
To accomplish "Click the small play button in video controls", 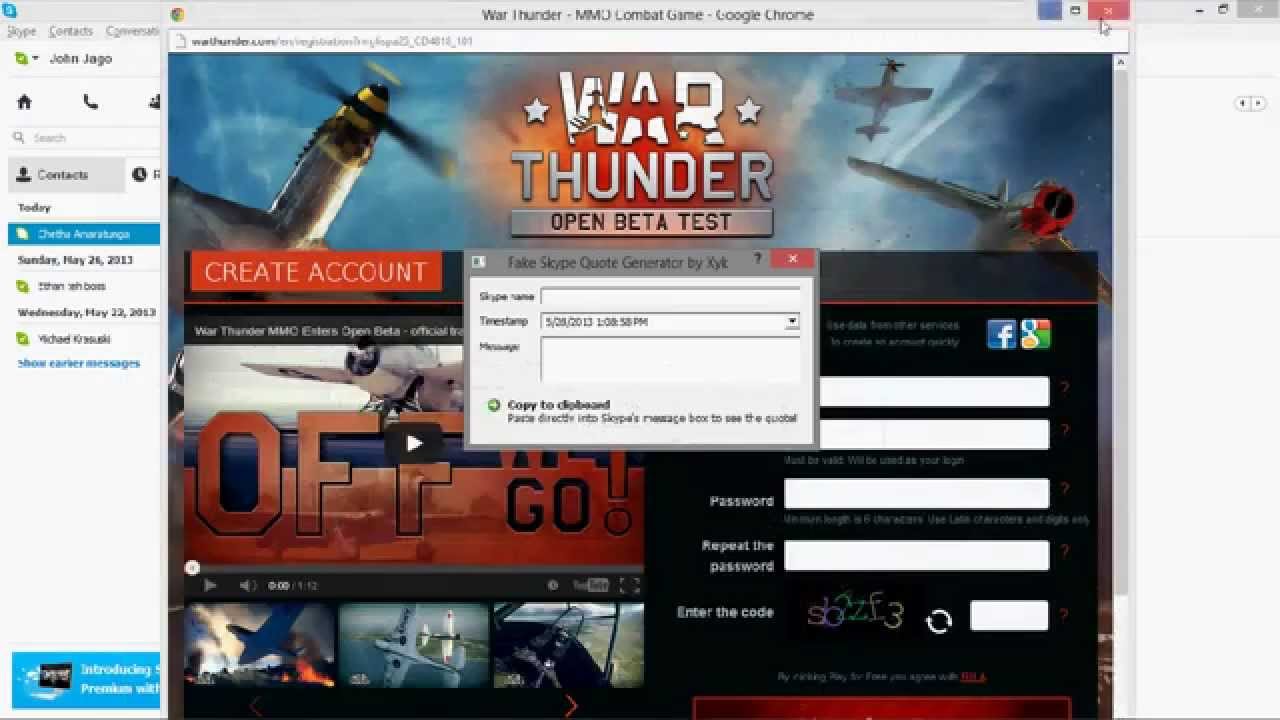I will (x=210, y=585).
